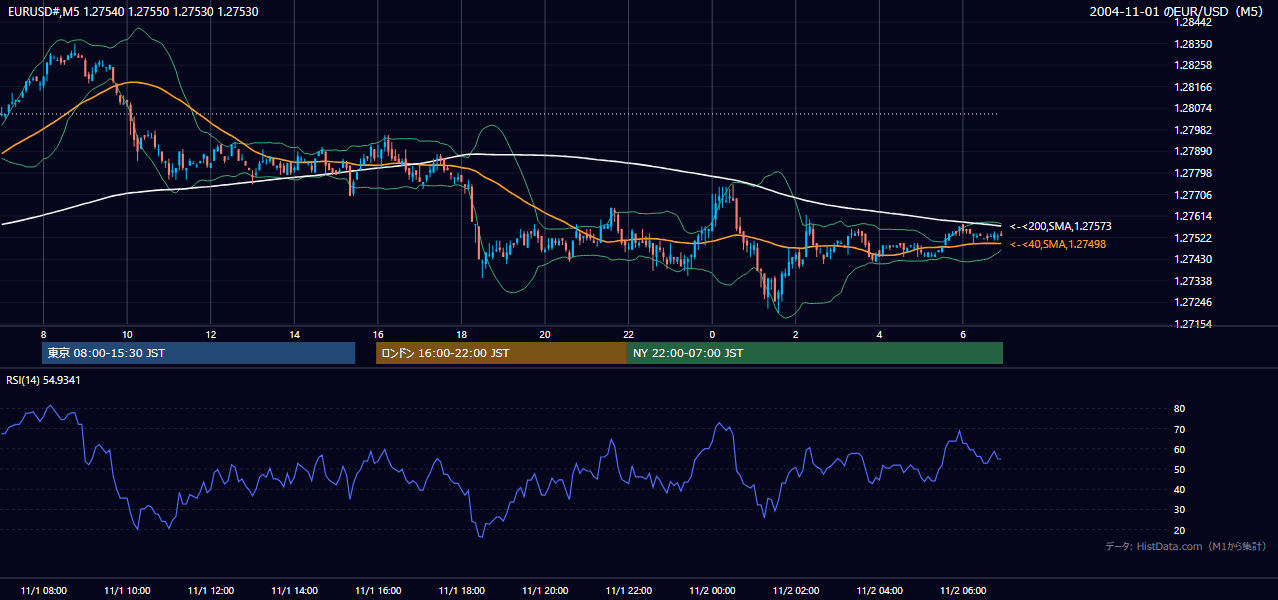Click hour label 14 under the price chart
The height and width of the screenshot is (600, 1278).
[x=294, y=334]
